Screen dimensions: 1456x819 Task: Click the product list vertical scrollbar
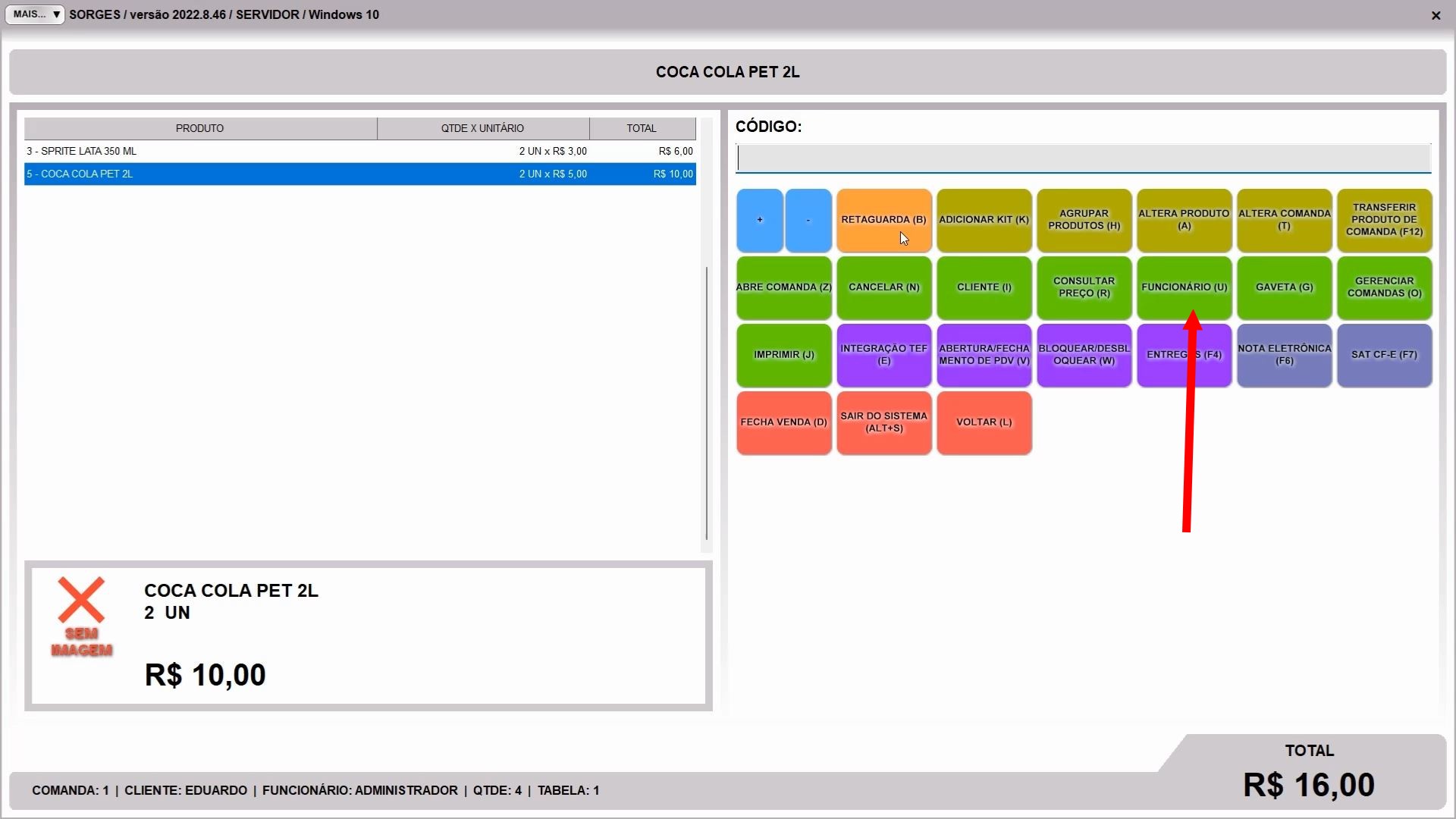pyautogui.click(x=707, y=402)
